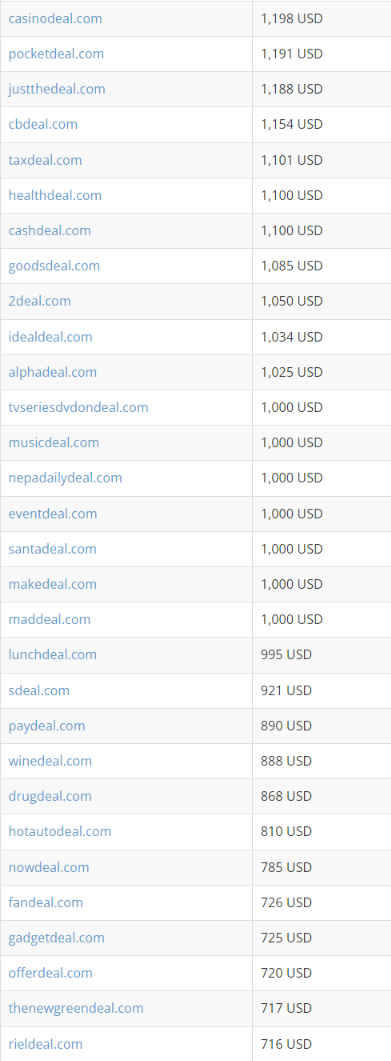Open the casinodeal.com domain link

pos(55,18)
